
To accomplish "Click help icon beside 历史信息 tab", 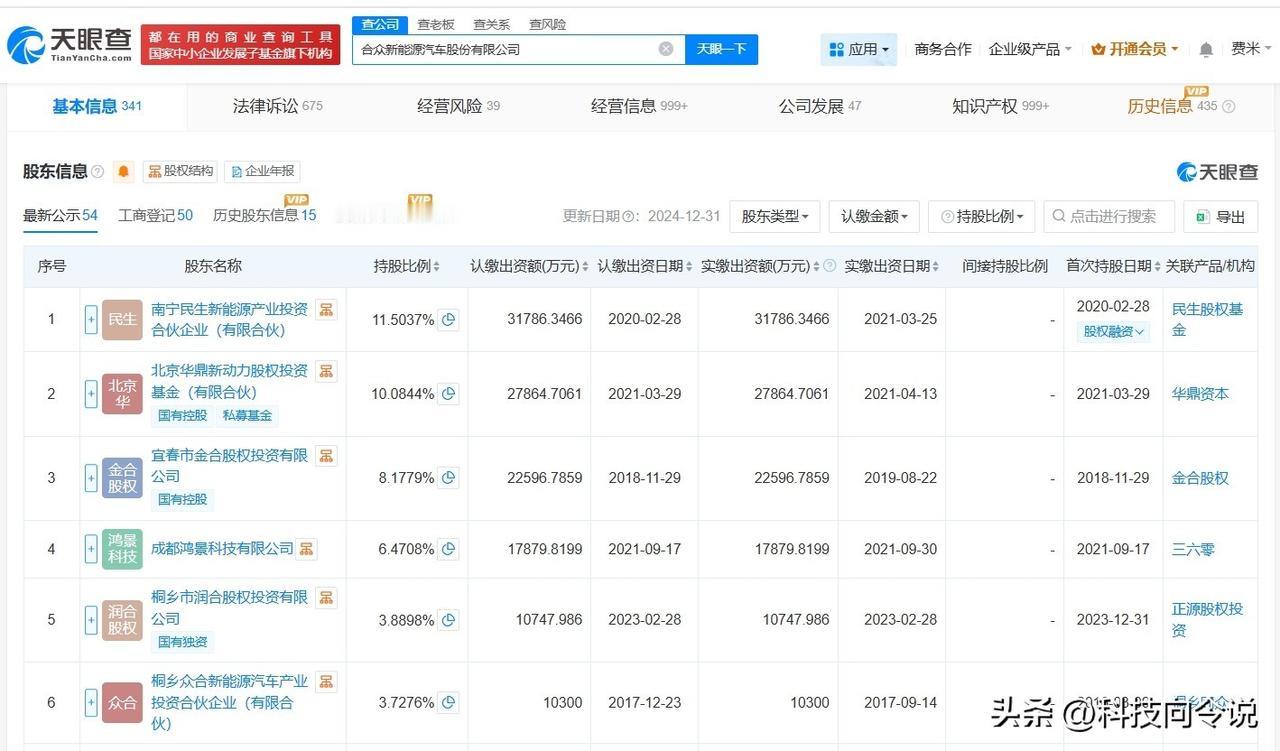I will click(x=1229, y=107).
